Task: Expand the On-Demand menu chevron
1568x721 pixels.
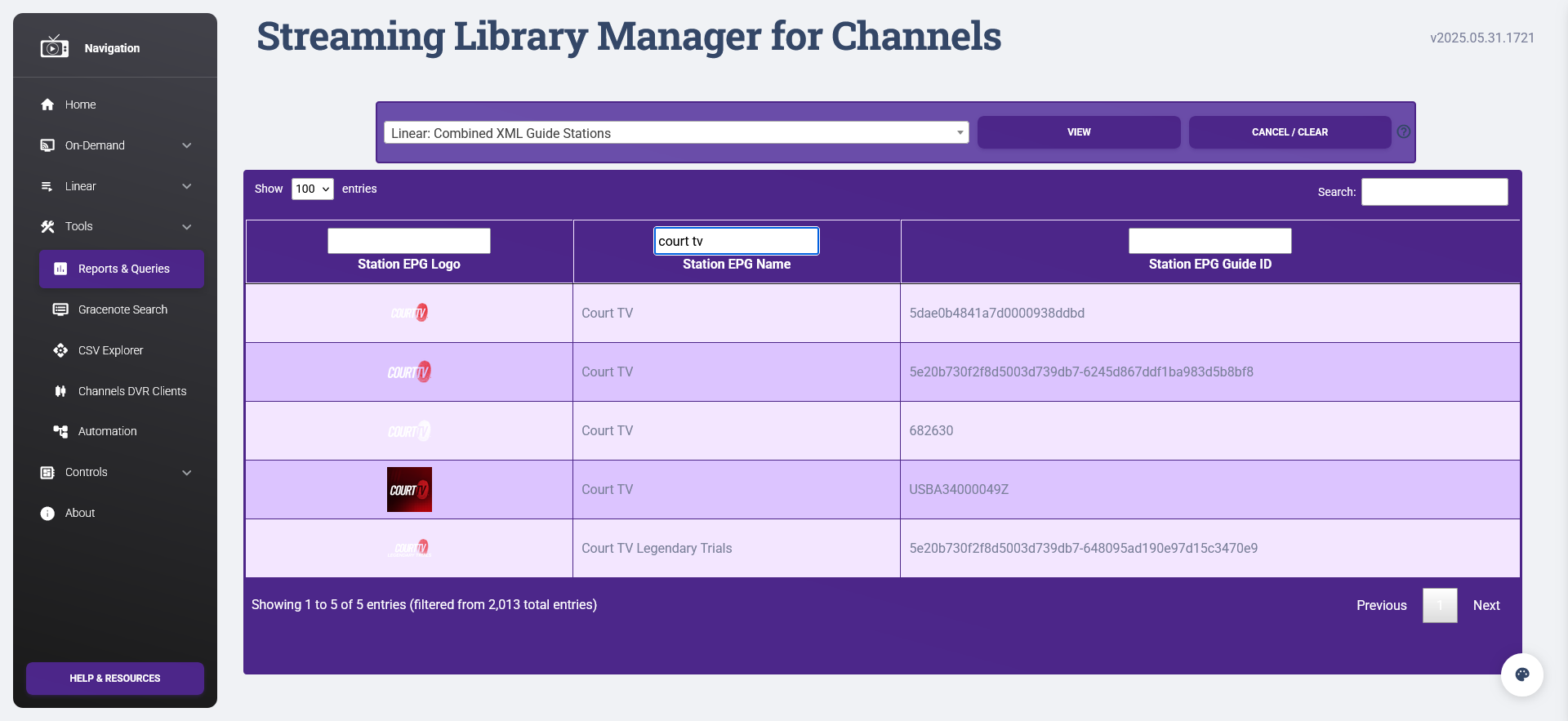Action: 187,145
